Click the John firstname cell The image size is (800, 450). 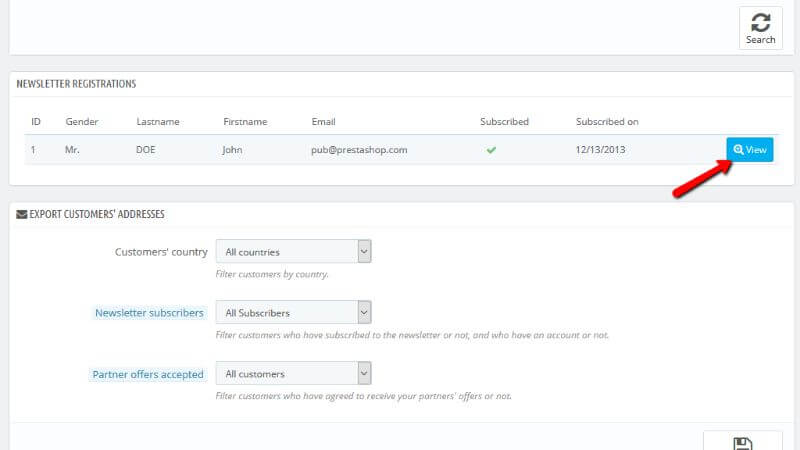click(x=232, y=149)
